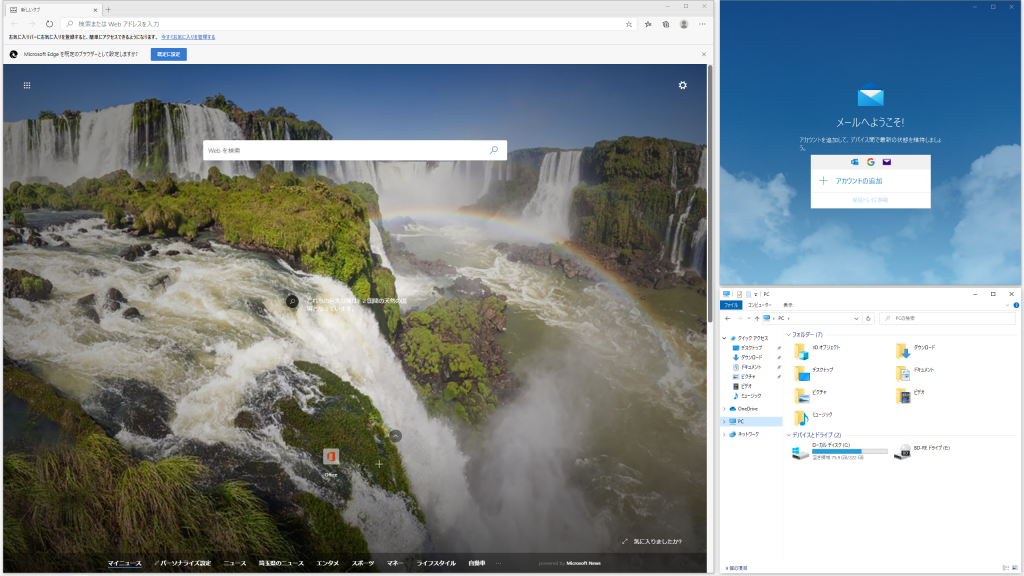Image resolution: width=1024 pixels, height=576 pixels.
Task: Expand the PC tree node arrow
Action: click(724, 422)
